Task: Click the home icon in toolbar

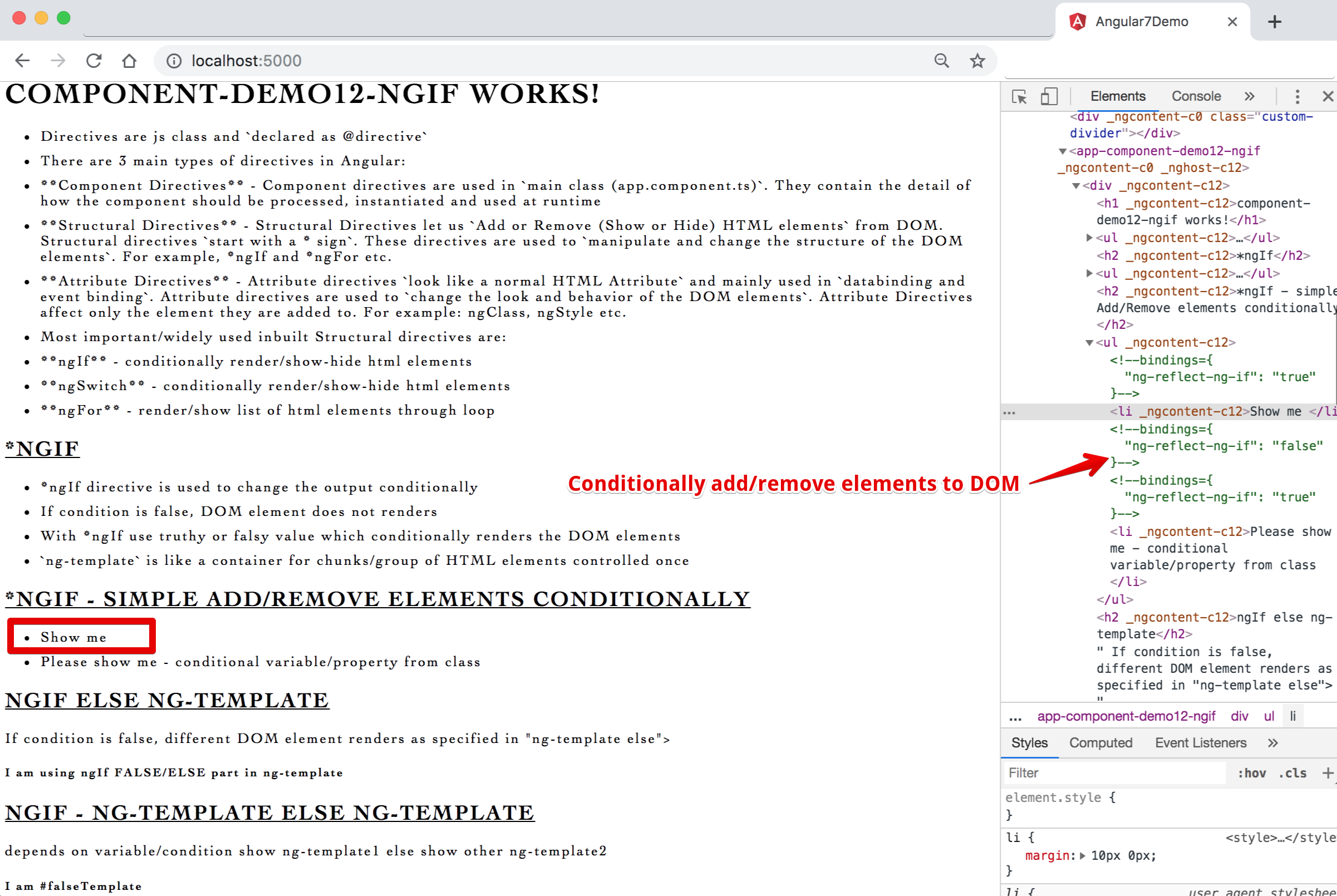Action: (129, 61)
